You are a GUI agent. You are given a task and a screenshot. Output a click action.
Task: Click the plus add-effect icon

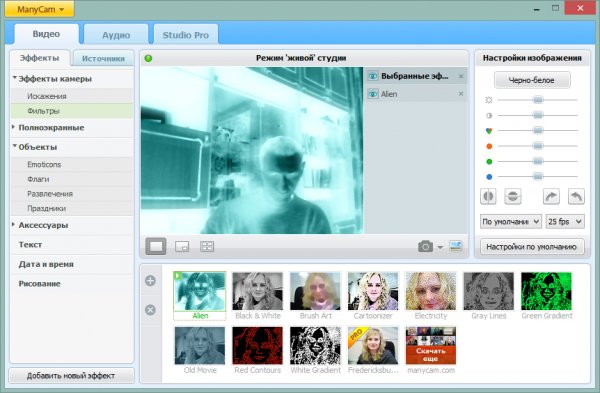150,280
